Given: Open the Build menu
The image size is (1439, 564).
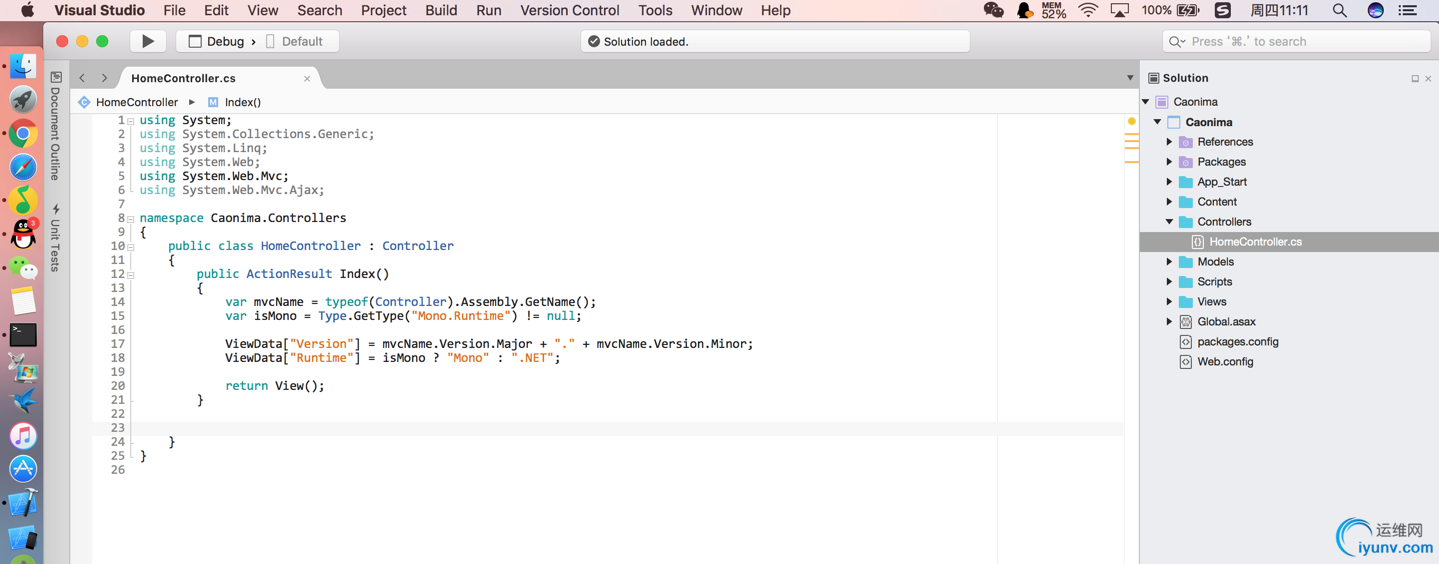Looking at the screenshot, I should click(x=441, y=10).
